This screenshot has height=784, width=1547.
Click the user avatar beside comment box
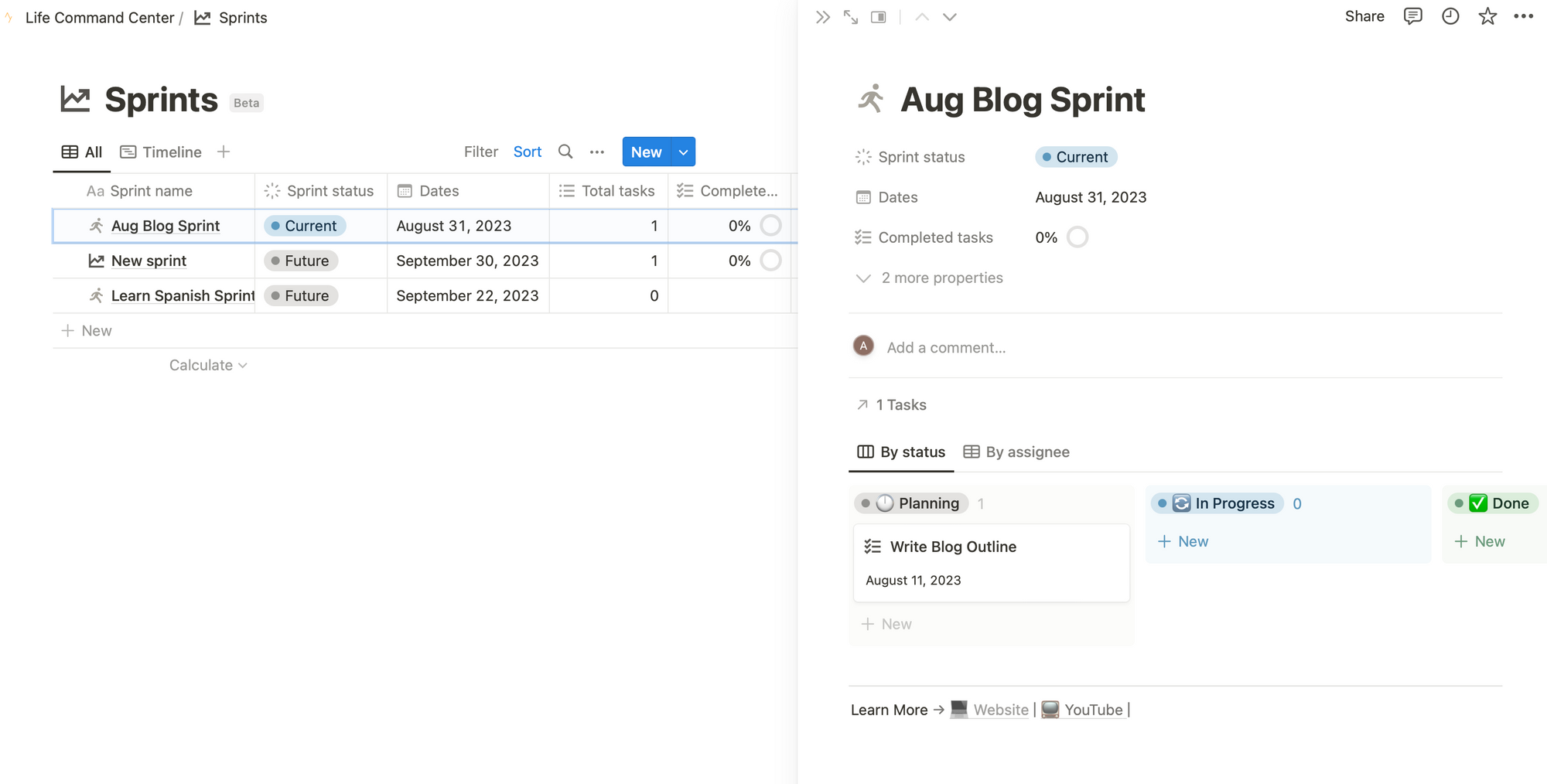[863, 346]
